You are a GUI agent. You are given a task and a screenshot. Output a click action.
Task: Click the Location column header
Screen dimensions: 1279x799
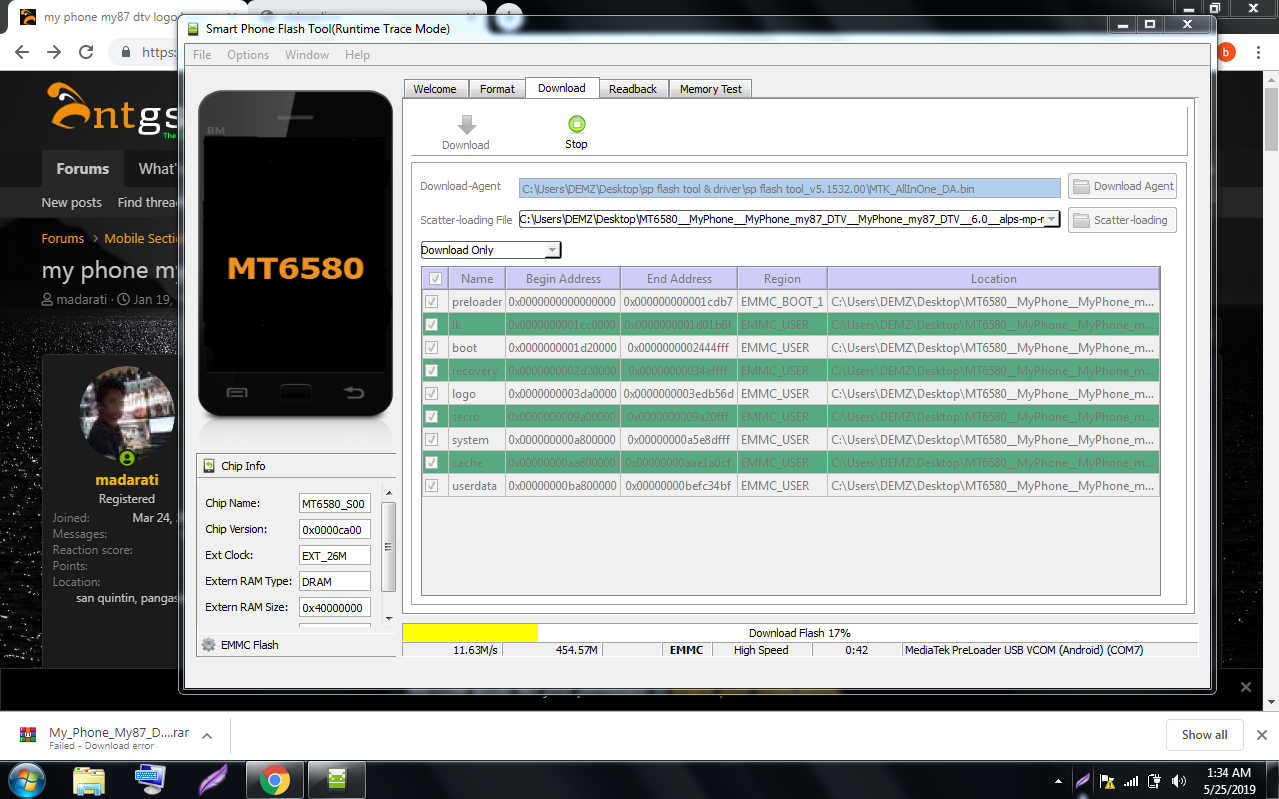pos(993,279)
